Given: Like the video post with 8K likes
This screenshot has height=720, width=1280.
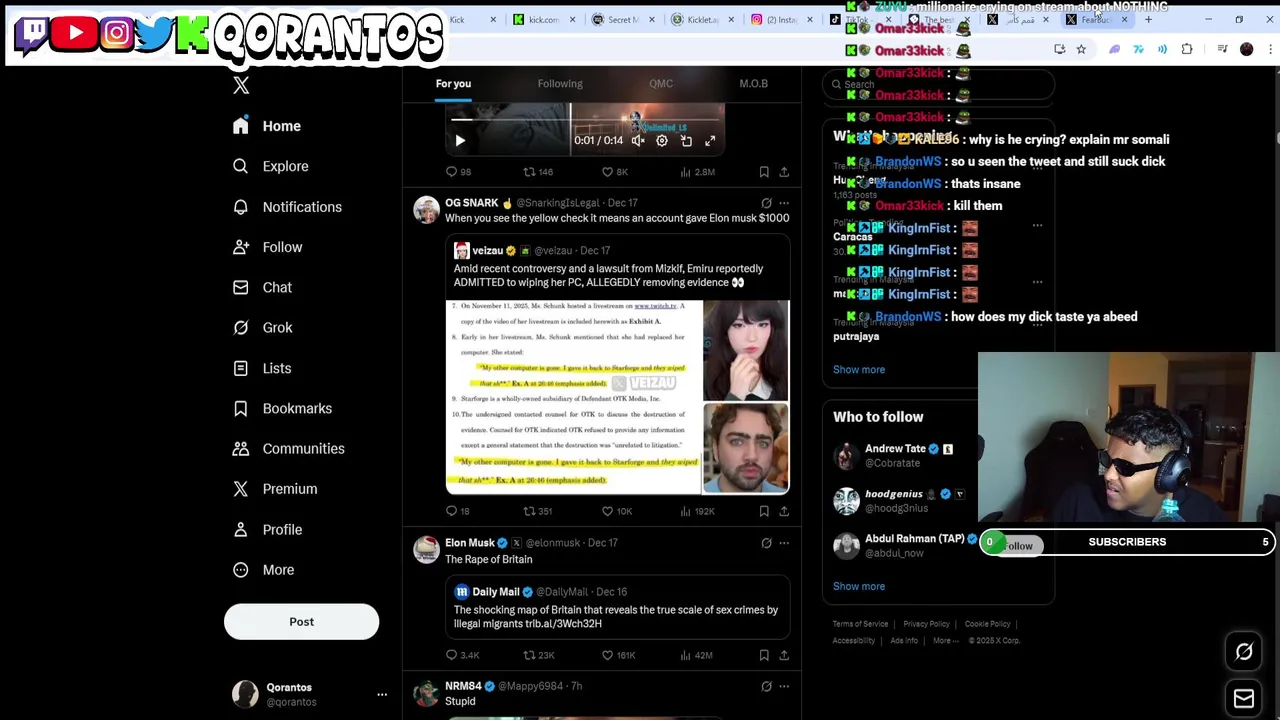Looking at the screenshot, I should click(x=615, y=172).
